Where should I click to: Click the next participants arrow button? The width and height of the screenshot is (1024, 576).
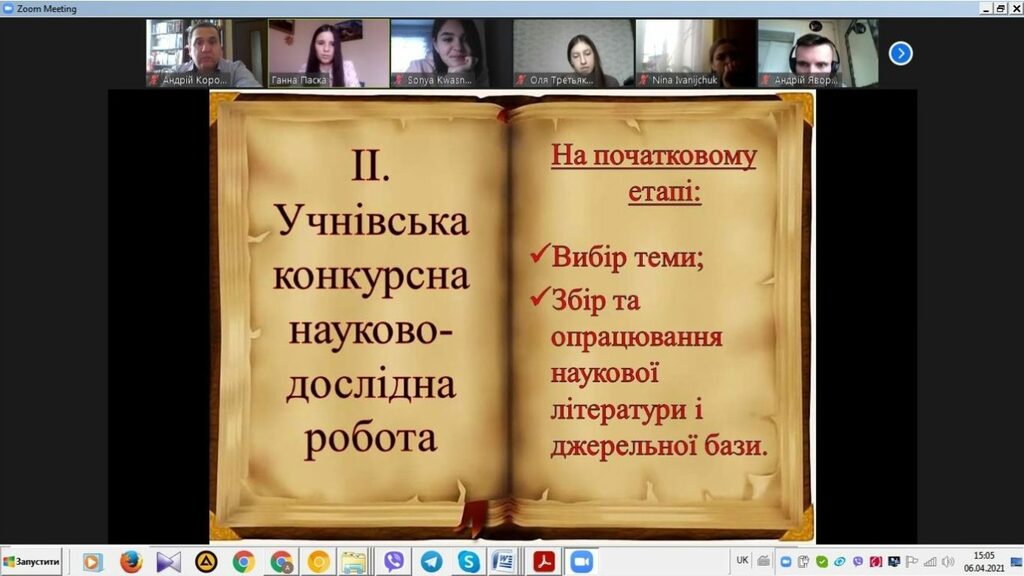tap(900, 53)
